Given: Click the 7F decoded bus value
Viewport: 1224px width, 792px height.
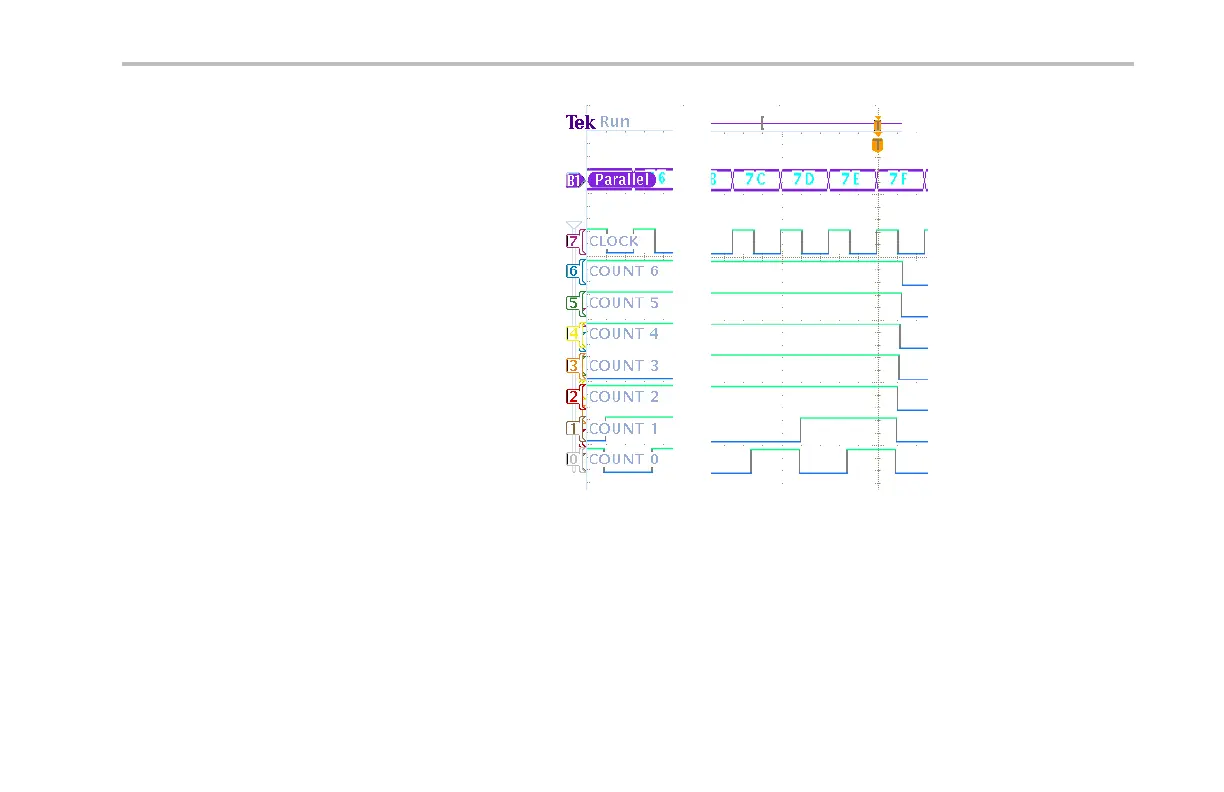Looking at the screenshot, I should (x=898, y=180).
